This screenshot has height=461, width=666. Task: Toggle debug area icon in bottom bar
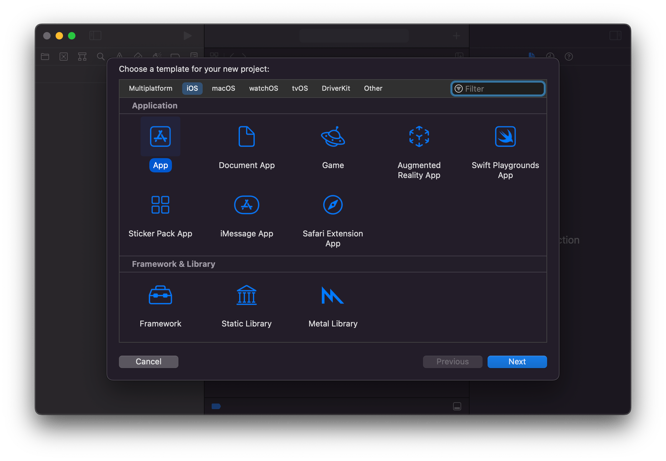[x=457, y=406]
